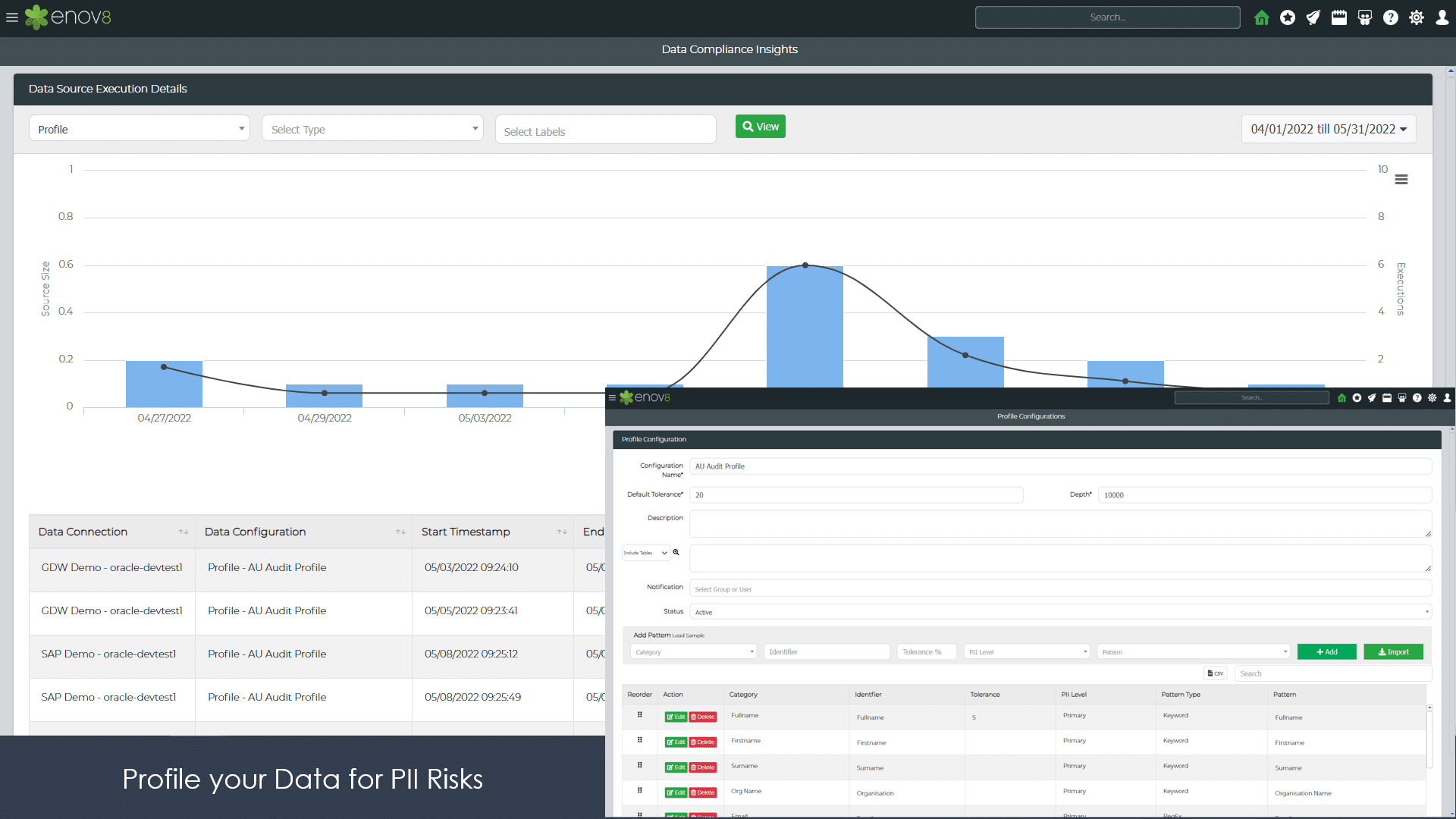The height and width of the screenshot is (819, 1456).
Task: Click the Default Tolerance field
Action: (x=857, y=495)
